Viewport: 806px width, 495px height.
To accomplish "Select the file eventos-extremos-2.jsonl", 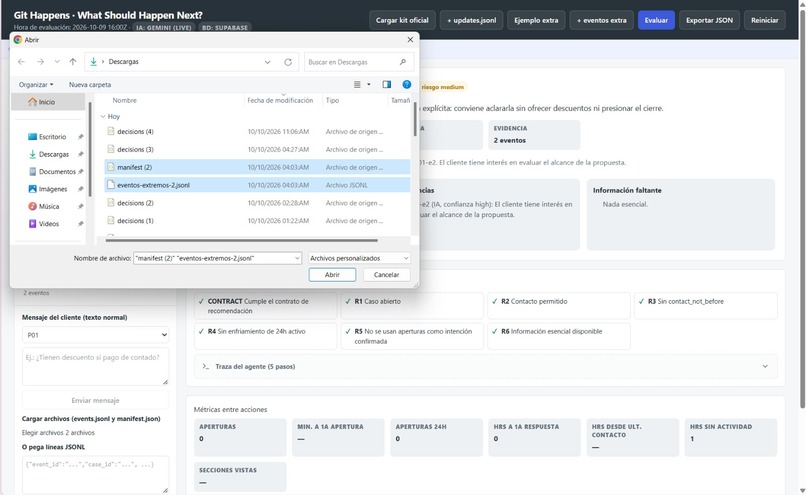I will [257, 185].
